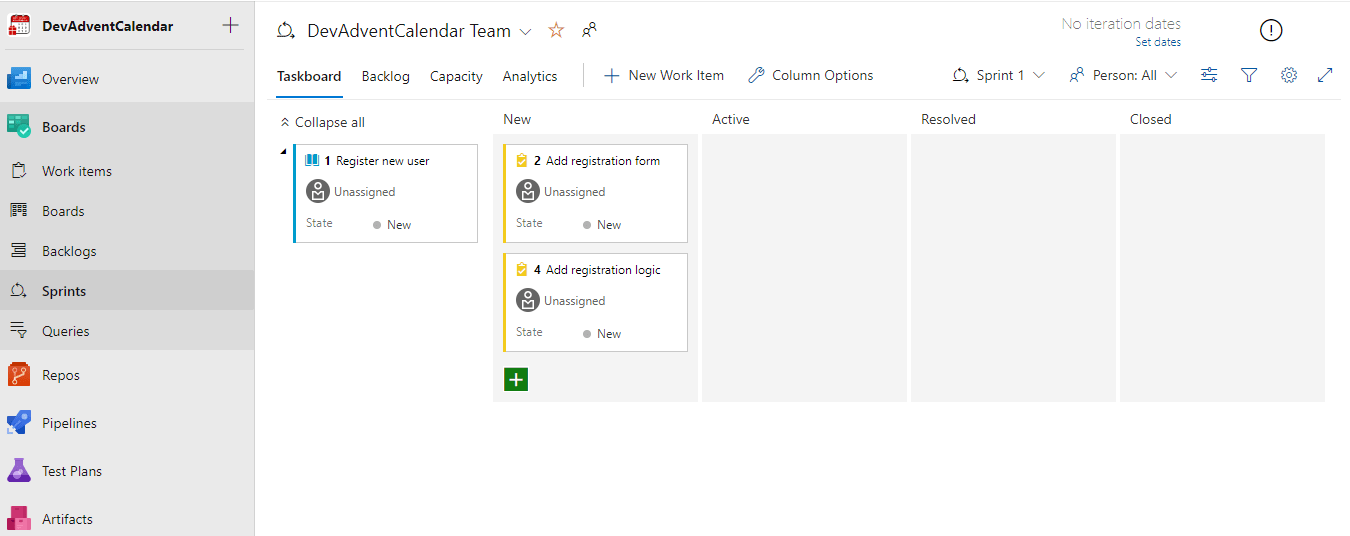
Task: Click New Work Item button
Action: point(664,75)
